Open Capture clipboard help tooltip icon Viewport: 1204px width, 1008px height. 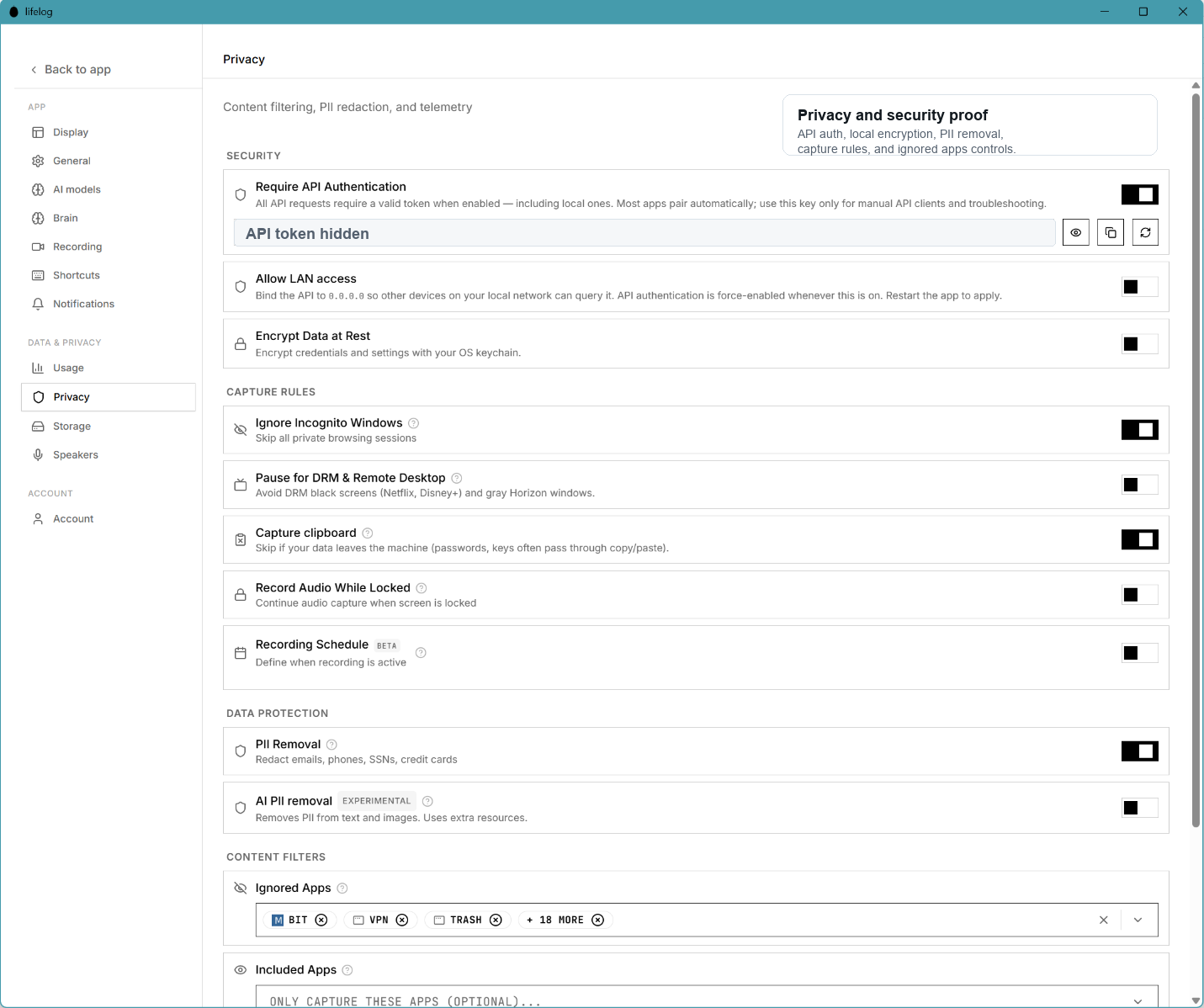(x=368, y=533)
